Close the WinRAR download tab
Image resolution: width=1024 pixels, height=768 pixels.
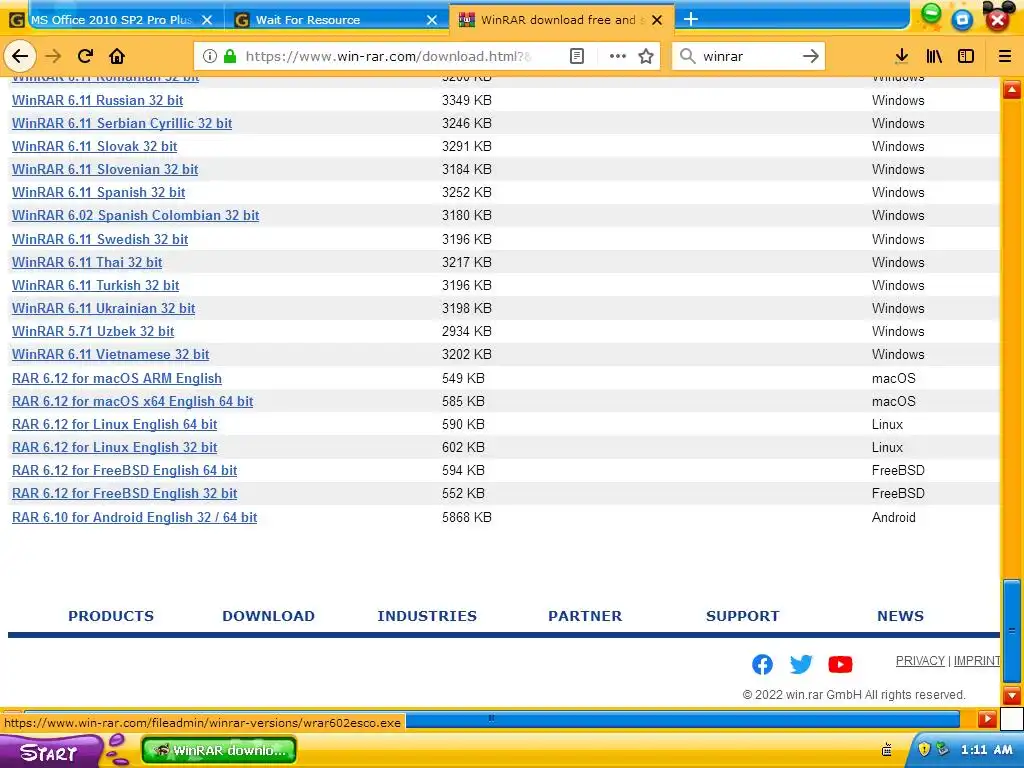(658, 20)
